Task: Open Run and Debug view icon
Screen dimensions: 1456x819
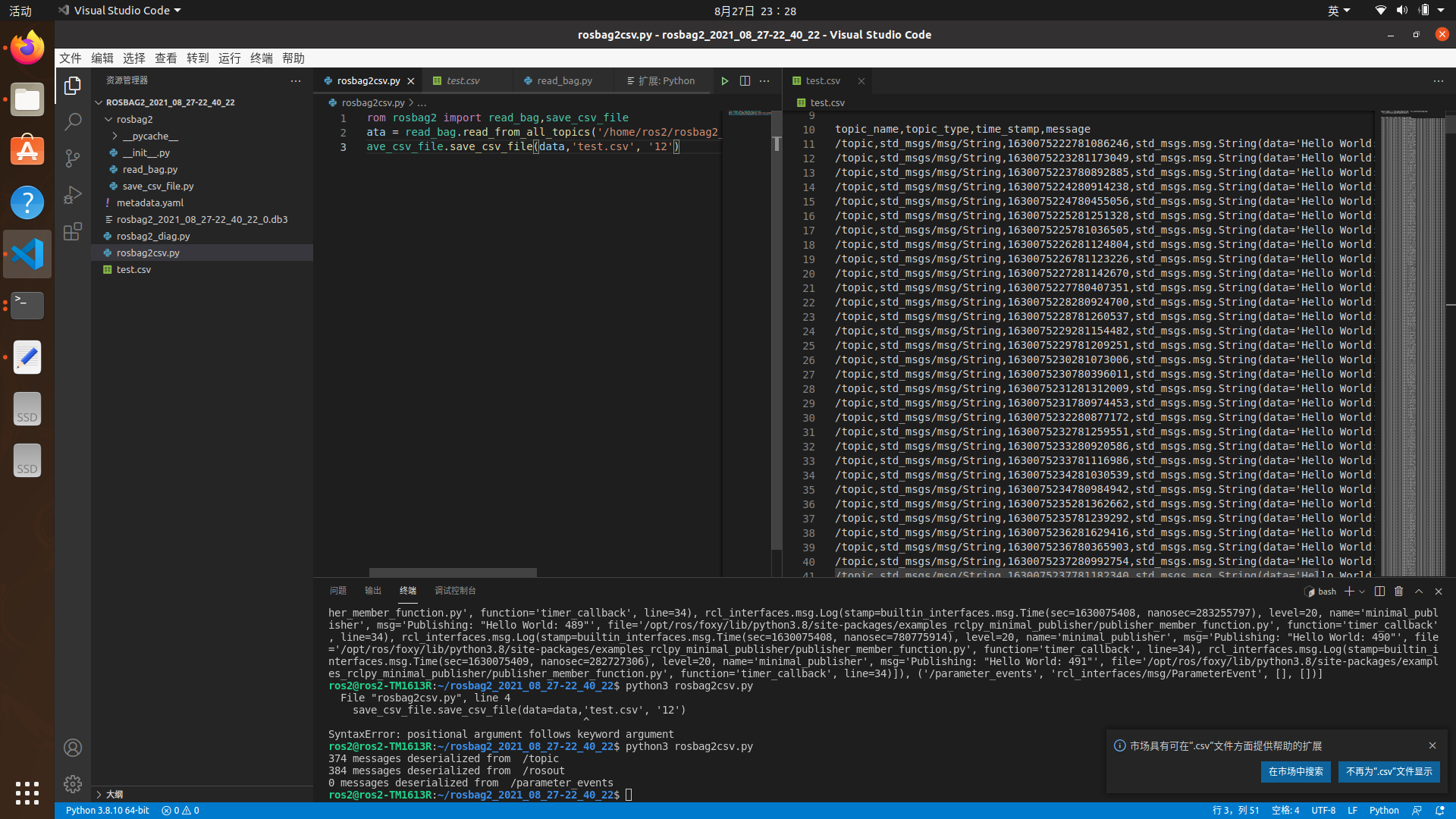Action: [73, 195]
